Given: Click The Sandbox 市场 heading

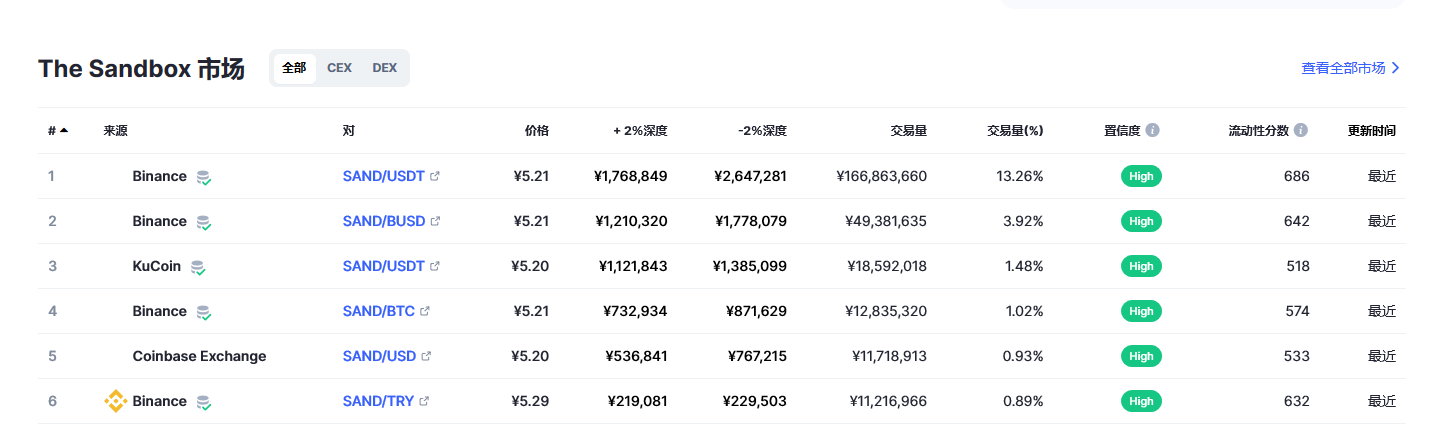Looking at the screenshot, I should (x=141, y=69).
